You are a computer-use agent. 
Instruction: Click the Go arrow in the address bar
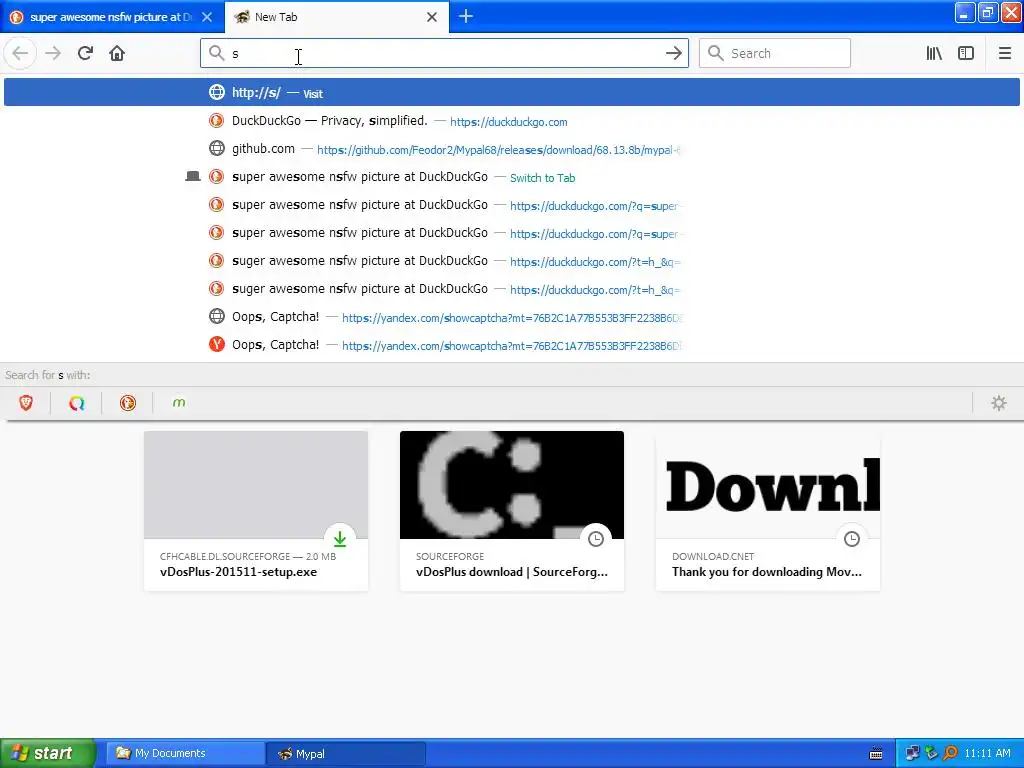pos(673,53)
